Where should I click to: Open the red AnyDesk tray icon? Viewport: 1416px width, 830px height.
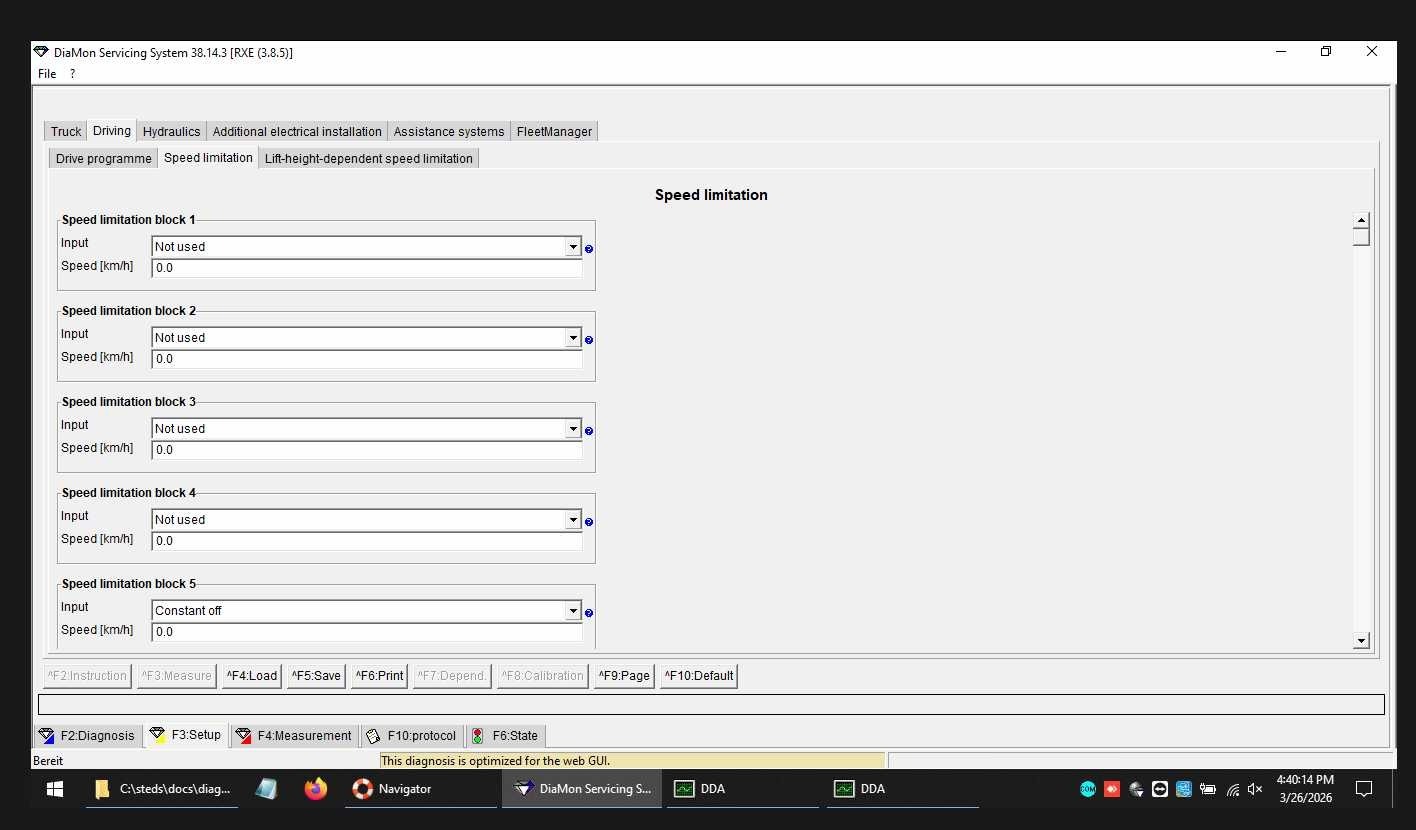[1112, 789]
